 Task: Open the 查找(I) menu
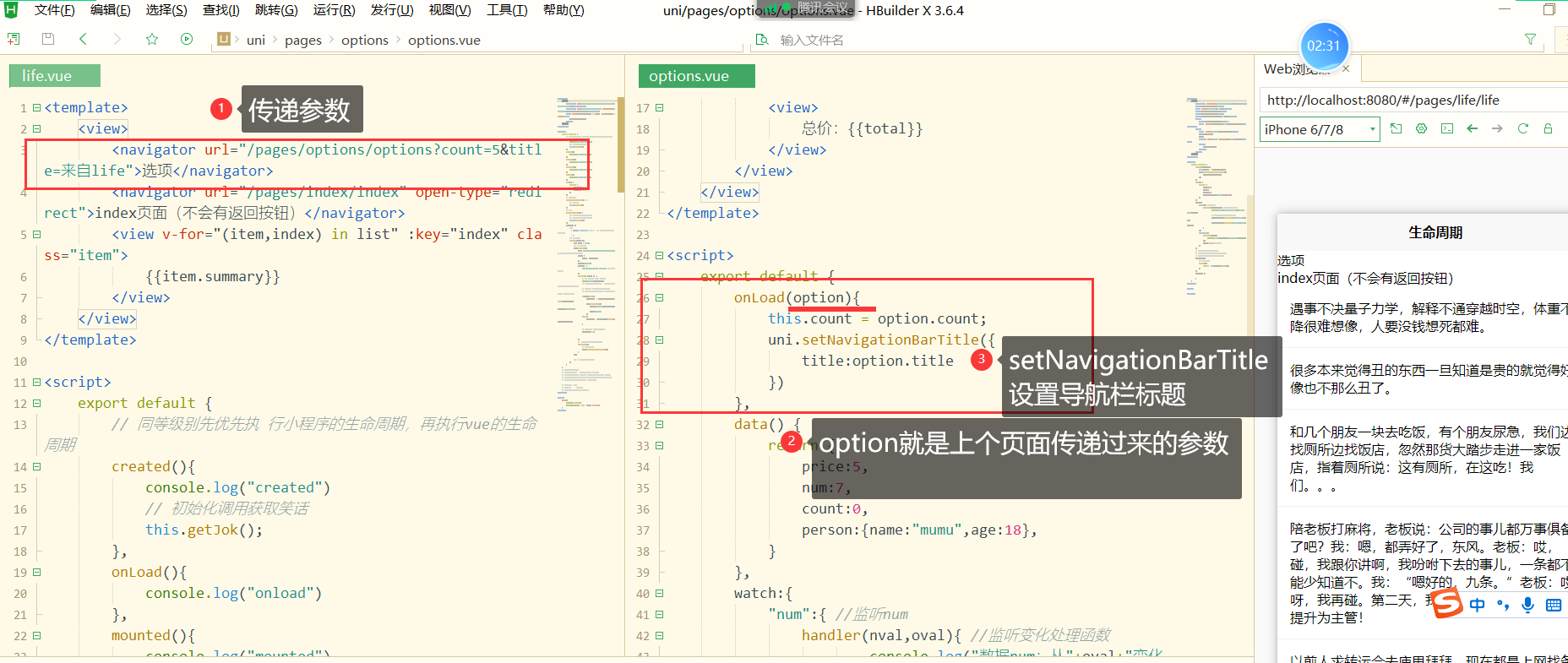tap(221, 10)
